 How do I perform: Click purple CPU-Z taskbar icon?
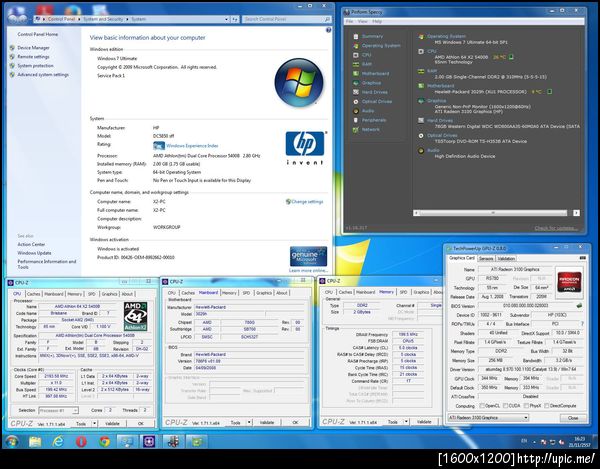149,441
